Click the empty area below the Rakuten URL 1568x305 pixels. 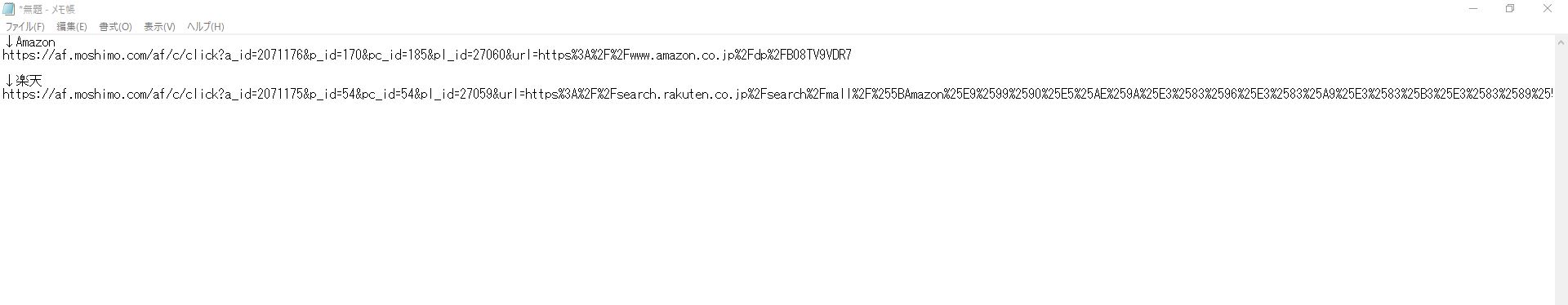[776, 200]
